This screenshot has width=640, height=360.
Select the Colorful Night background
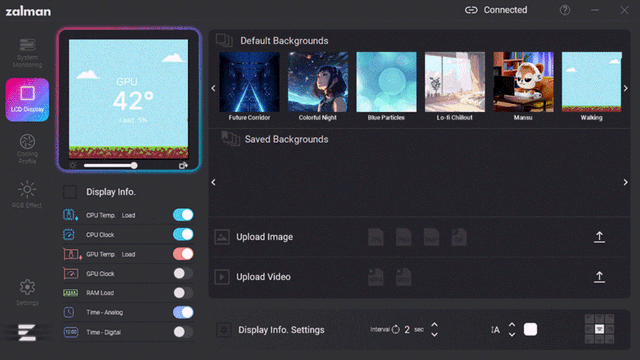318,86
